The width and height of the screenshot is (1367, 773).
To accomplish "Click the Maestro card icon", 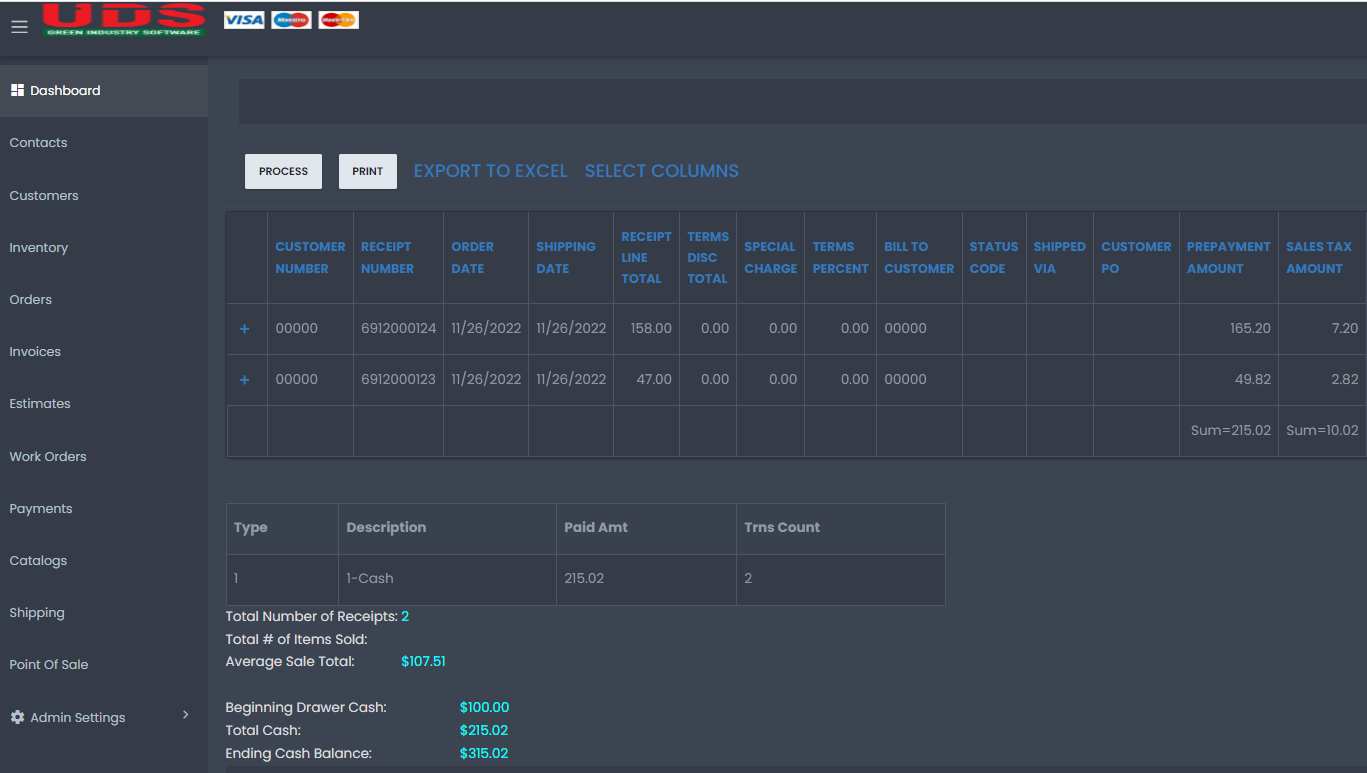I will 291,20.
